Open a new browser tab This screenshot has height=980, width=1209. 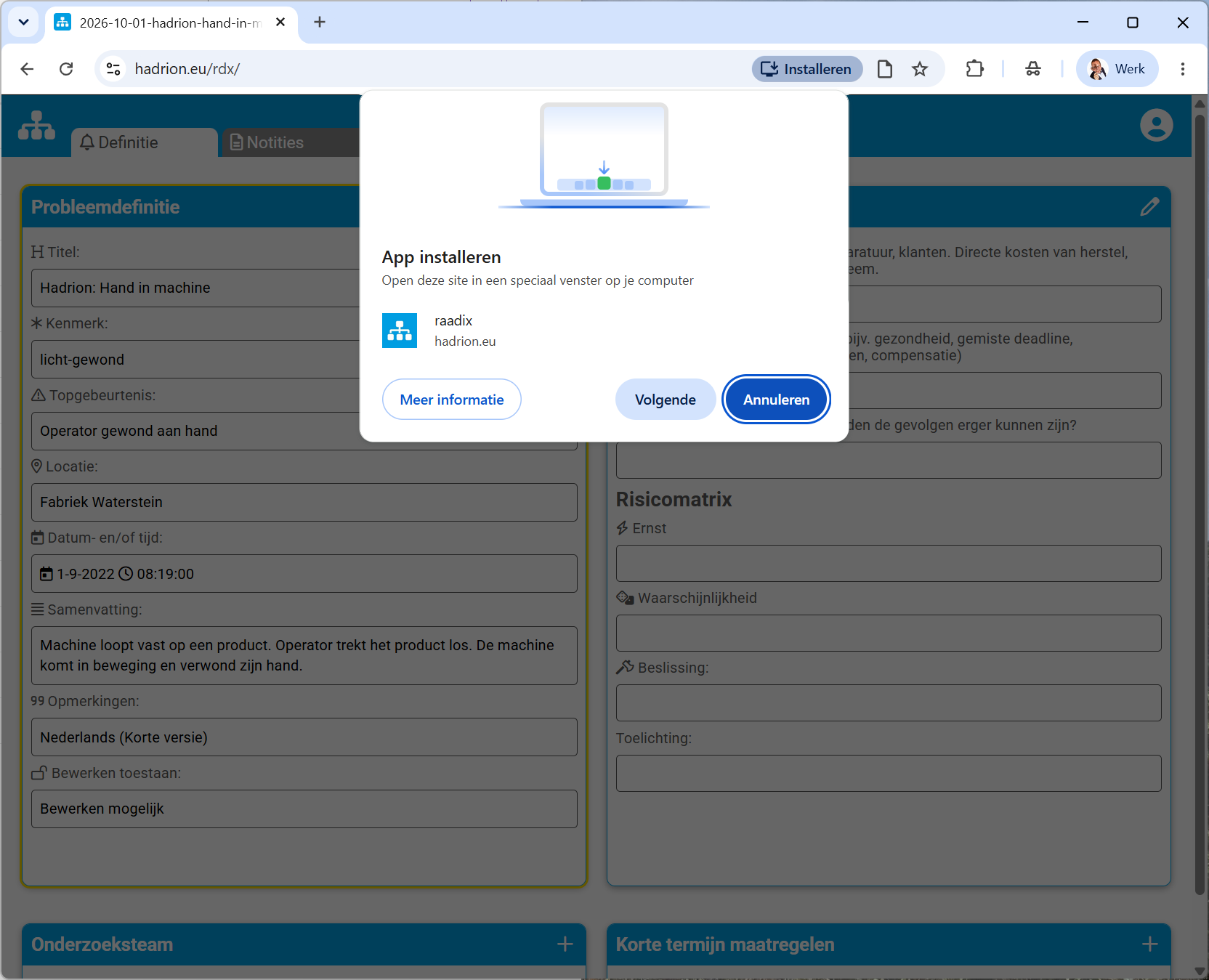click(319, 23)
